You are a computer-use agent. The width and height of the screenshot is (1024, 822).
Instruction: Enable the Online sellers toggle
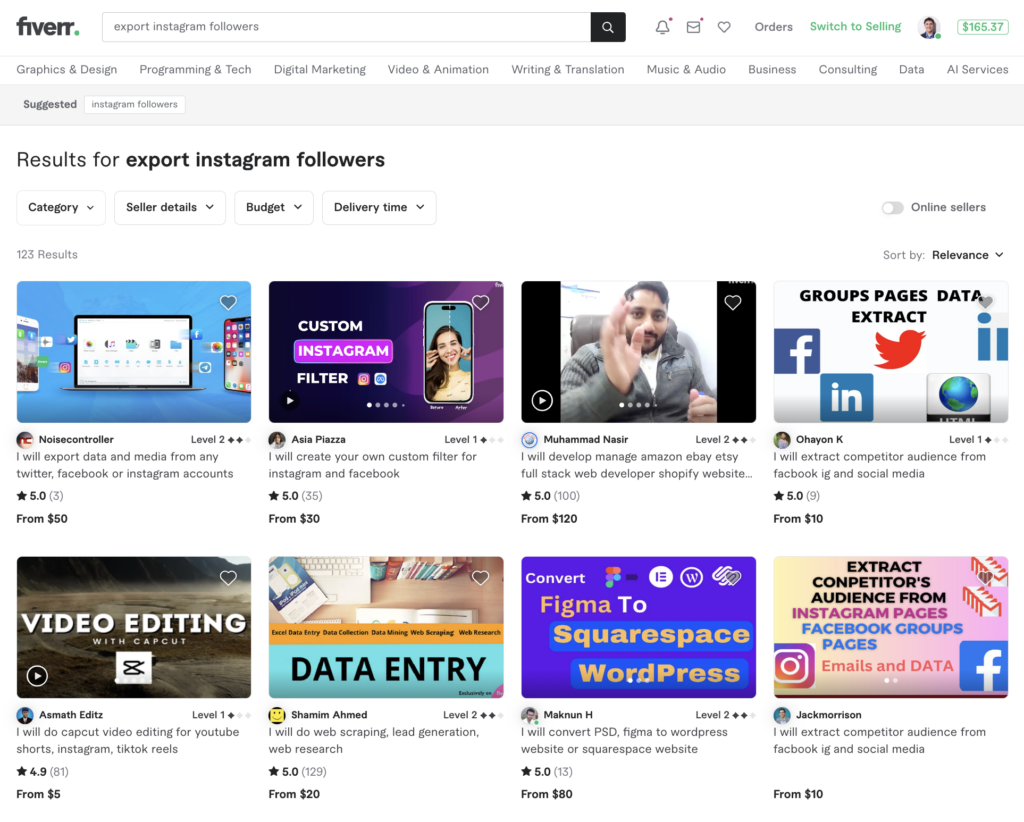tap(892, 207)
